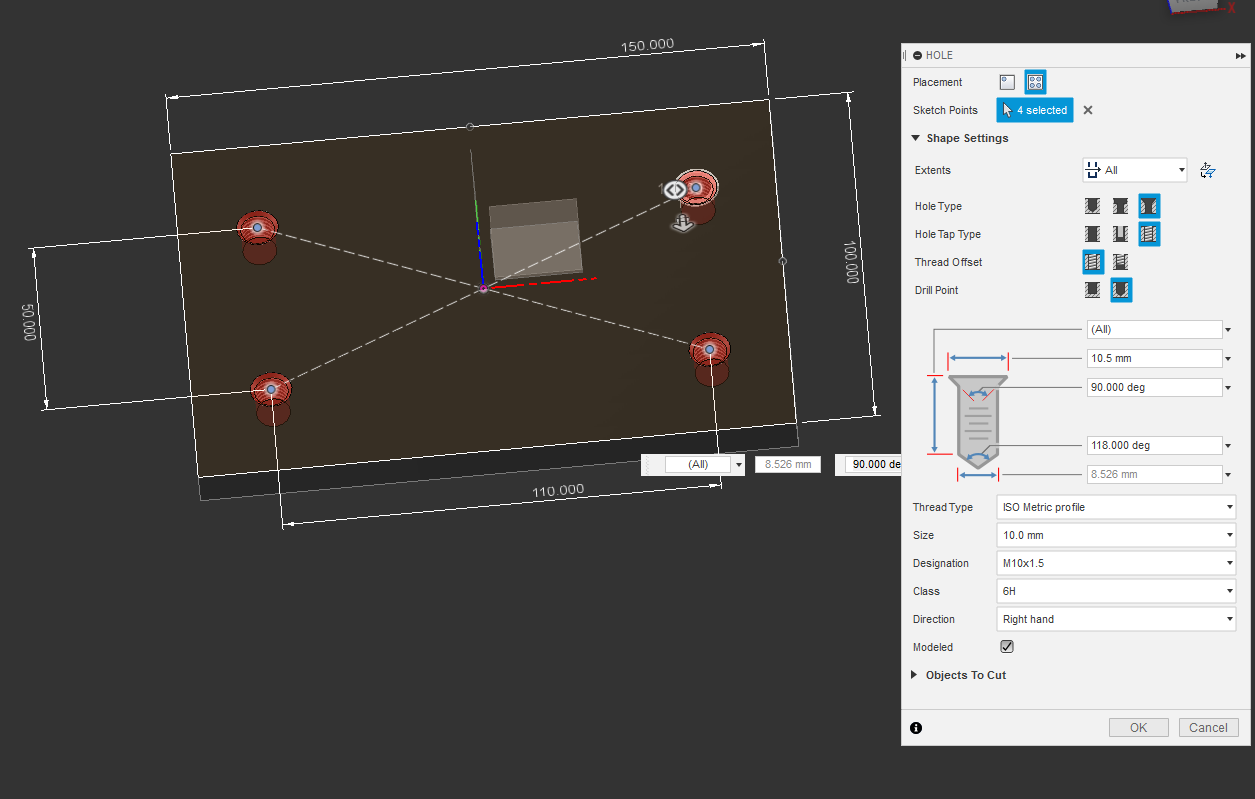The height and width of the screenshot is (799, 1255).
Task: Select single-hole 'At Point' placement icon
Action: pos(1008,82)
